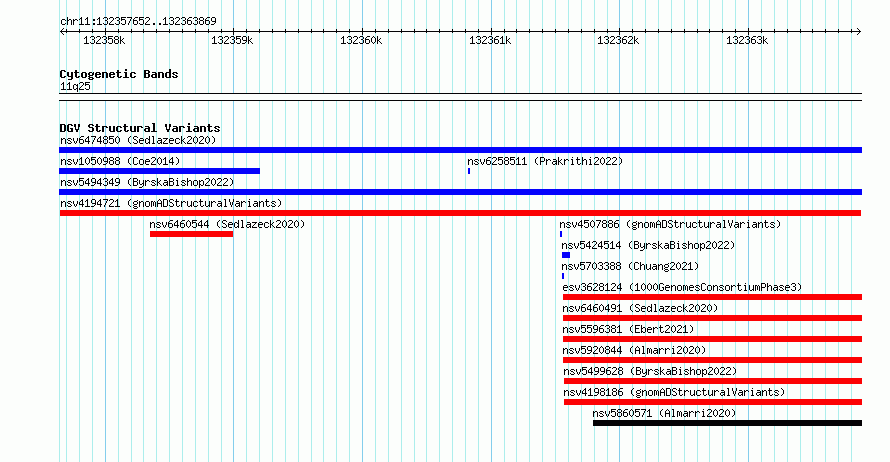Image resolution: width=890 pixels, height=462 pixels.
Task: Open nsv5920844 (Almarri2020) label
Action: tap(635, 350)
